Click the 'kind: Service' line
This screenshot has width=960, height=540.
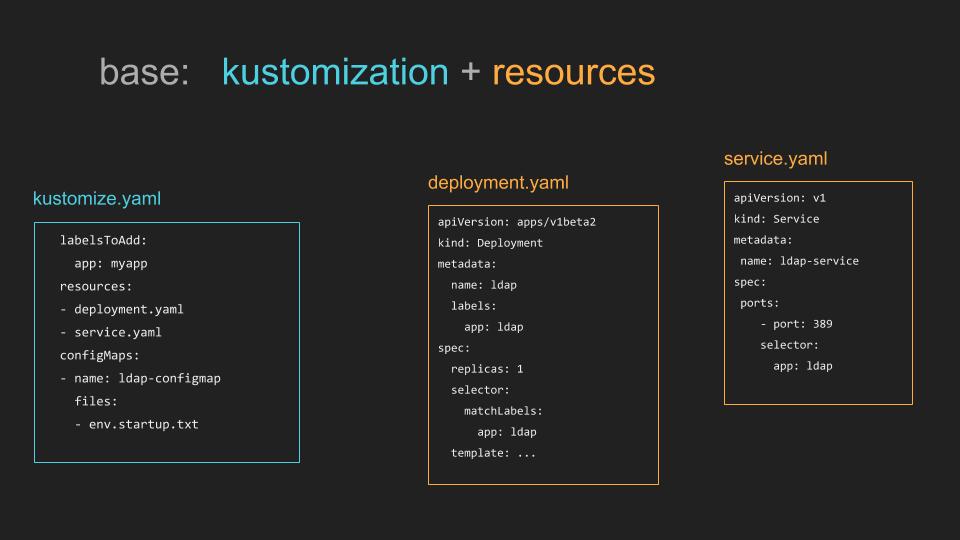coord(776,219)
